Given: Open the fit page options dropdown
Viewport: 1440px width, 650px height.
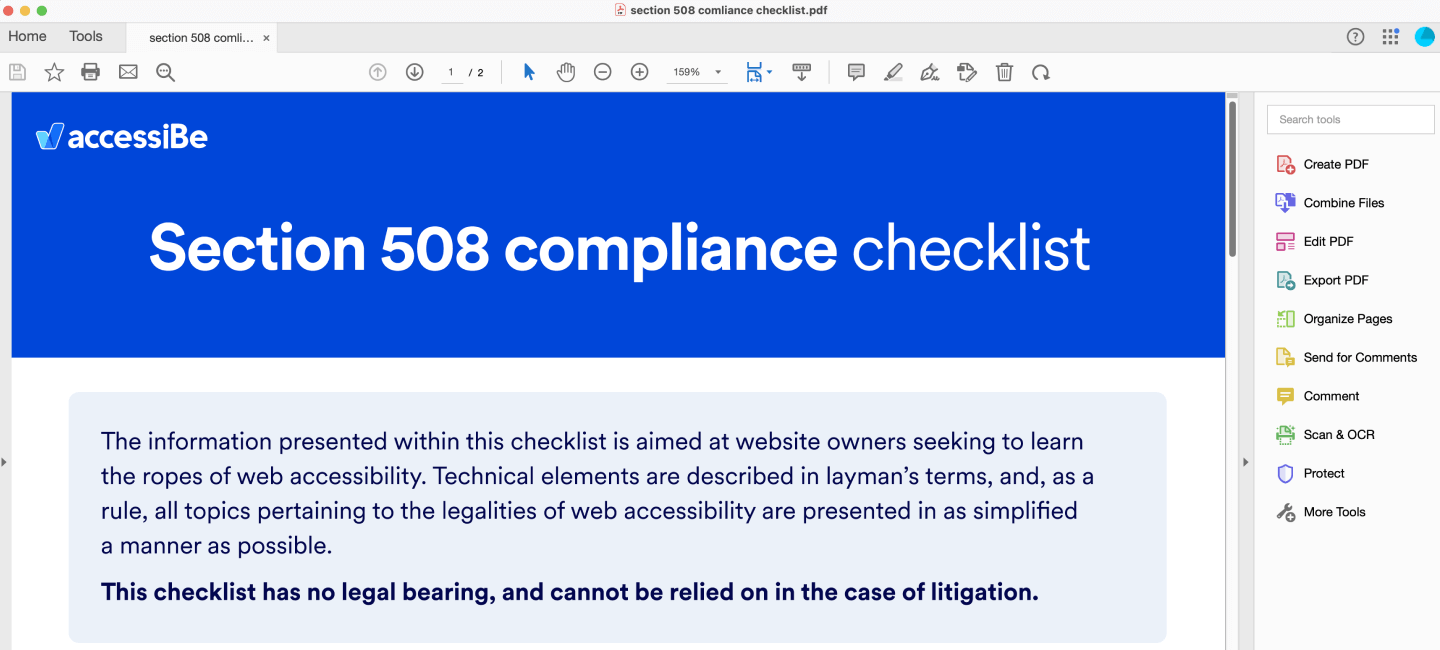Looking at the screenshot, I should click(x=769, y=73).
